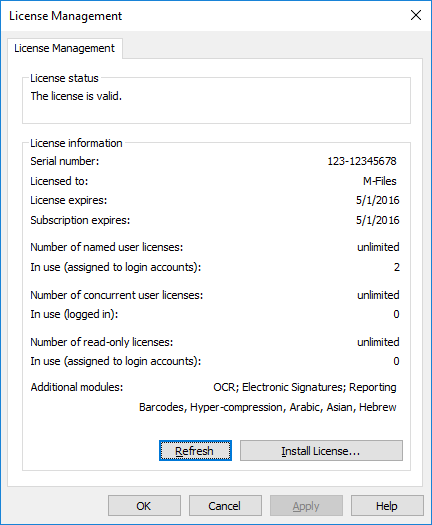Click the greyed-out Apply button
This screenshot has width=432, height=525.
(306, 506)
